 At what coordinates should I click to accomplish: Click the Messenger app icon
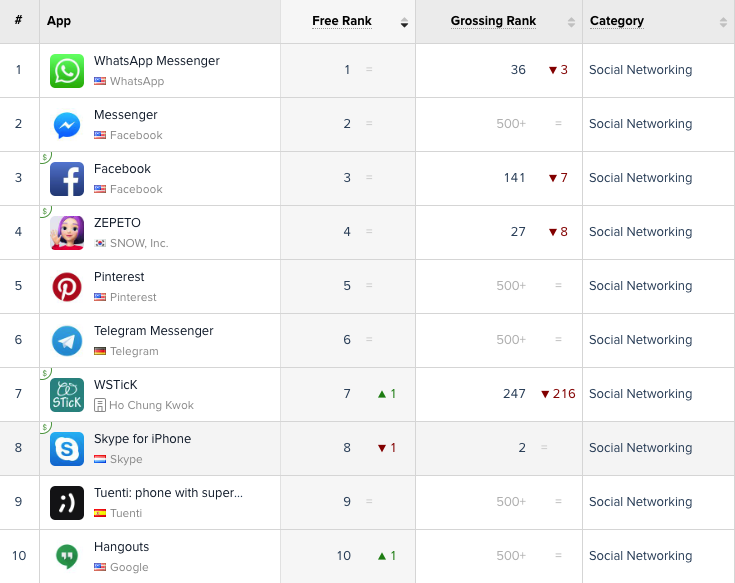67,125
